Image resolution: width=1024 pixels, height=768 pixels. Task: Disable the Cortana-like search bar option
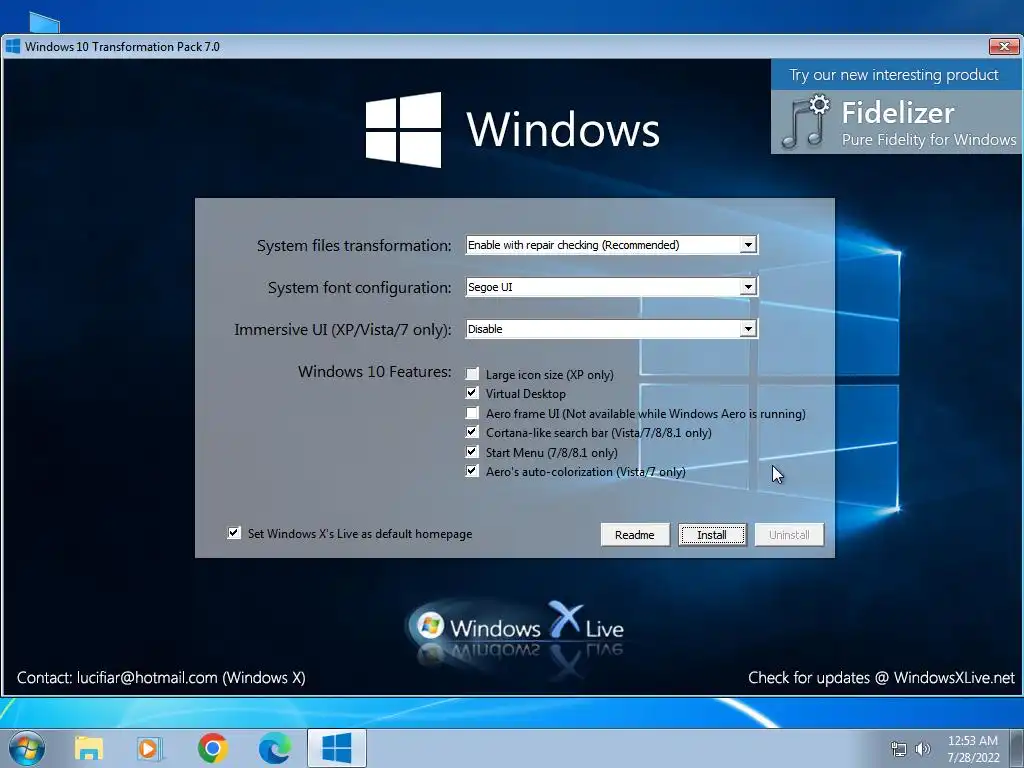click(472, 432)
